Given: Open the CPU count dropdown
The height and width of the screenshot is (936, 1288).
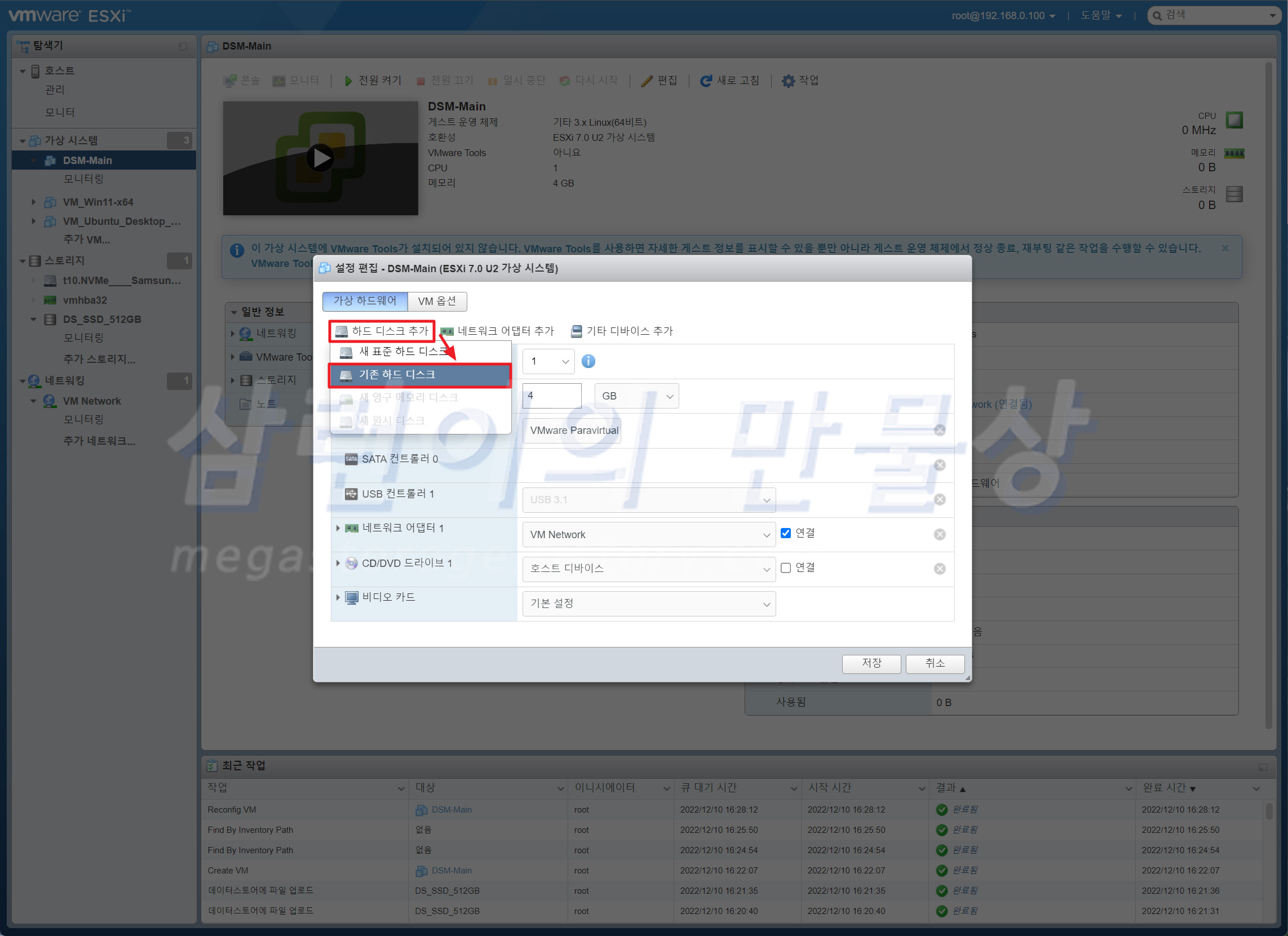Looking at the screenshot, I should 548,362.
